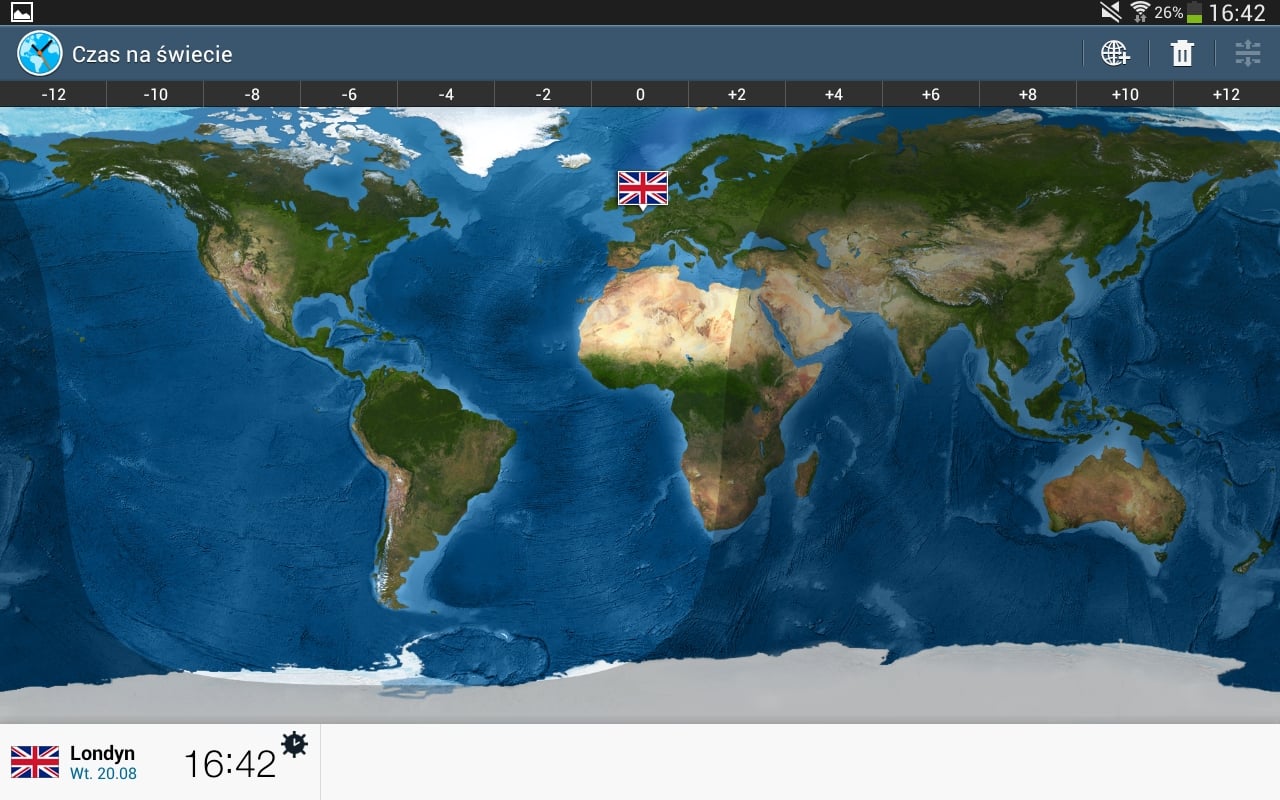Tap the world clock app icon
Screen dimensions: 1280x800
pyautogui.click(x=39, y=53)
